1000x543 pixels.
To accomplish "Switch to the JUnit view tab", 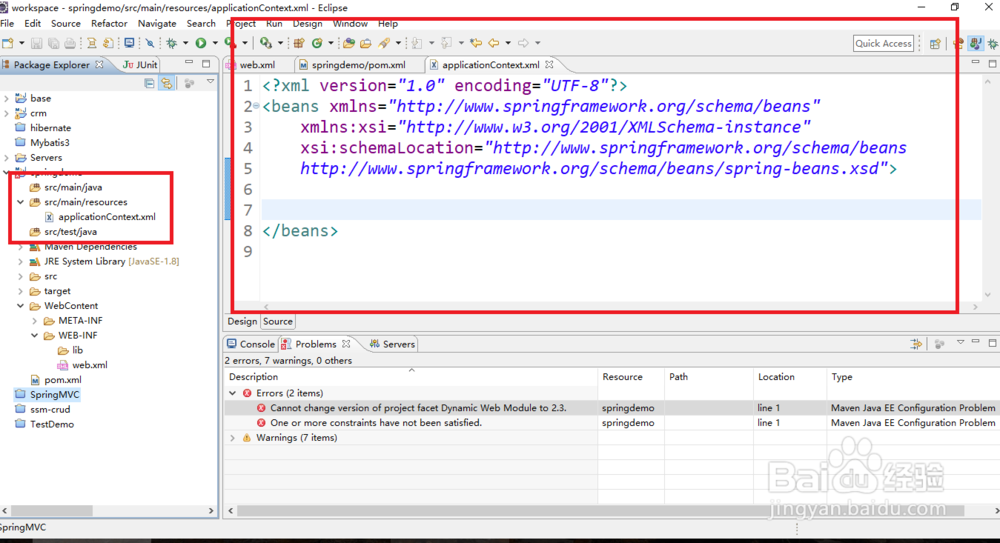I will pos(140,65).
